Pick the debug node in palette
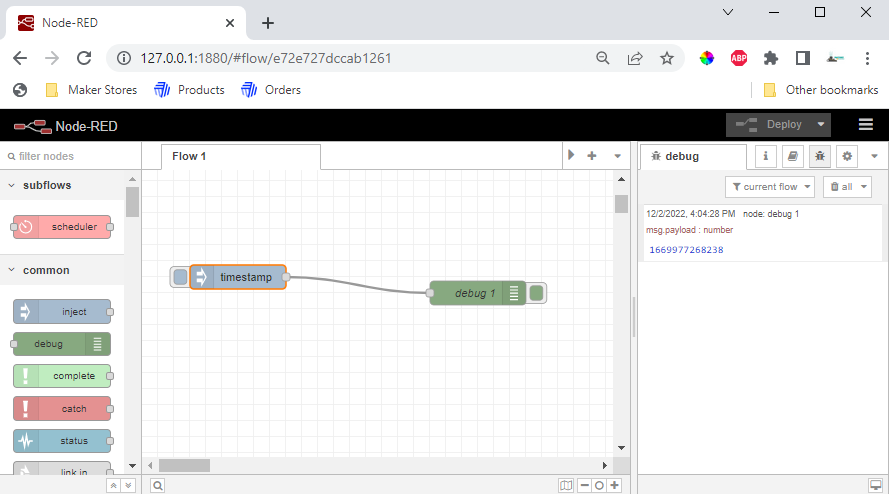The height and width of the screenshot is (494, 889). click(x=62, y=344)
